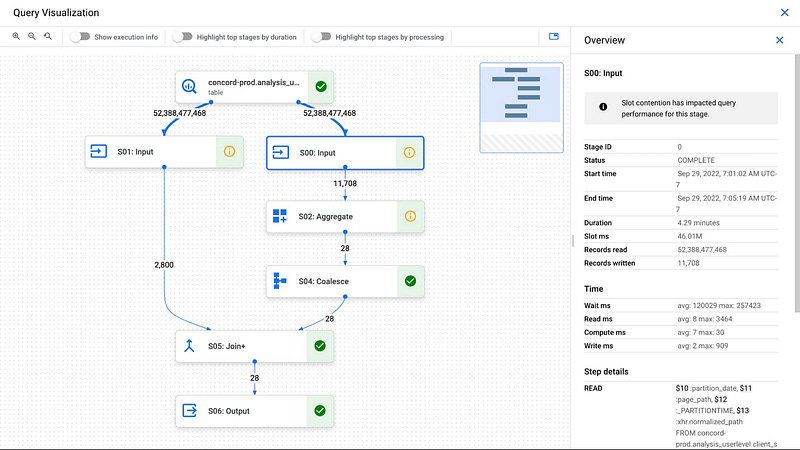Zoom in on the query graph
The height and width of the screenshot is (450, 800).
coord(16,36)
